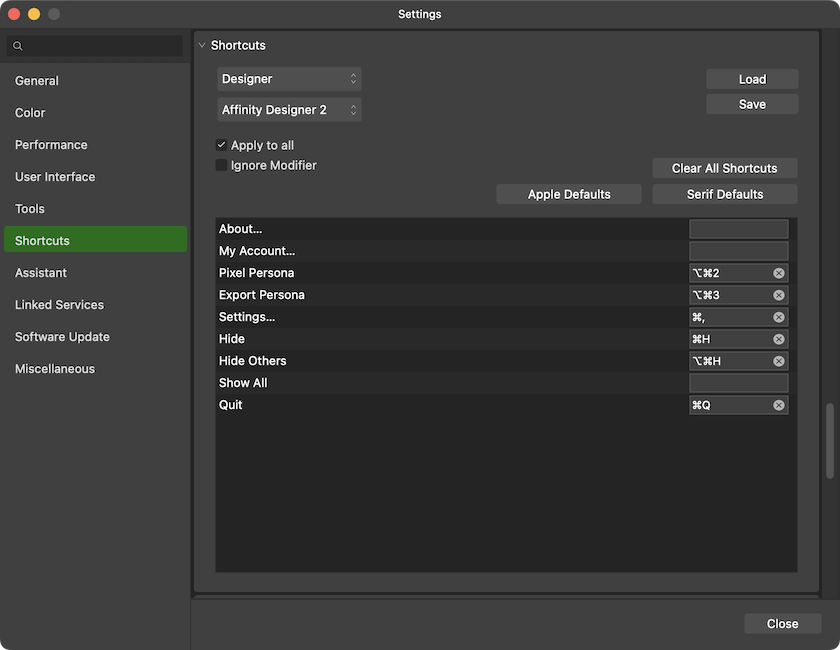Image resolution: width=840 pixels, height=650 pixels.
Task: Delete the Settings... shortcut via the X icon
Action: click(779, 317)
